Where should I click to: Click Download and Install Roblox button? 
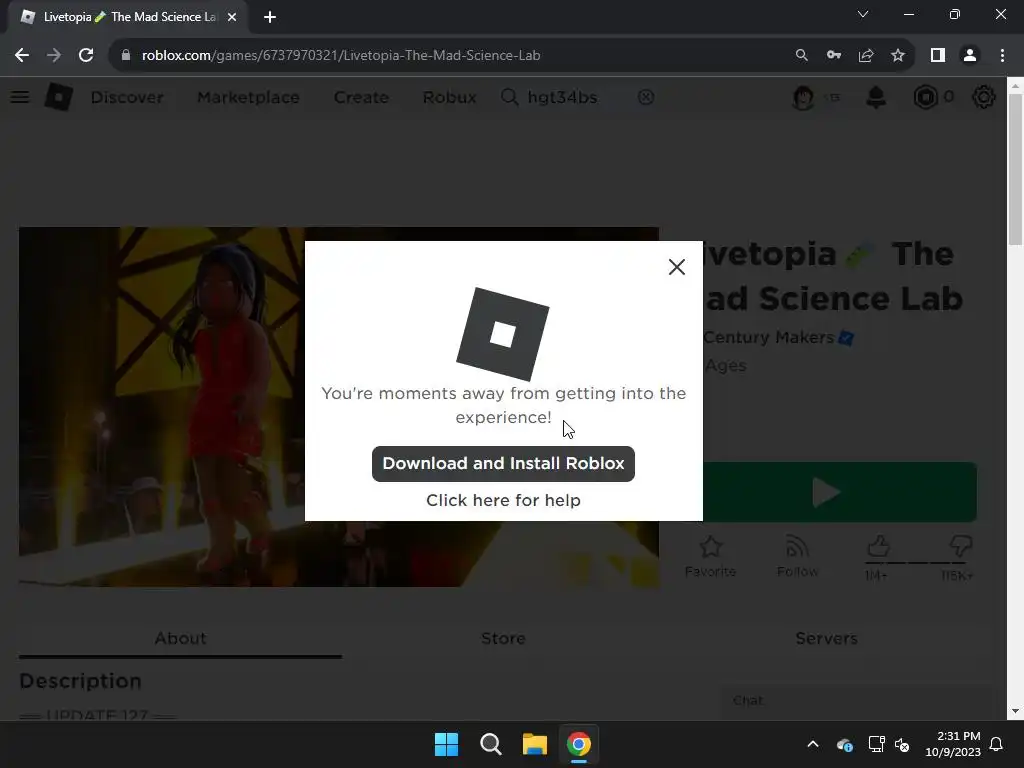[x=503, y=464]
